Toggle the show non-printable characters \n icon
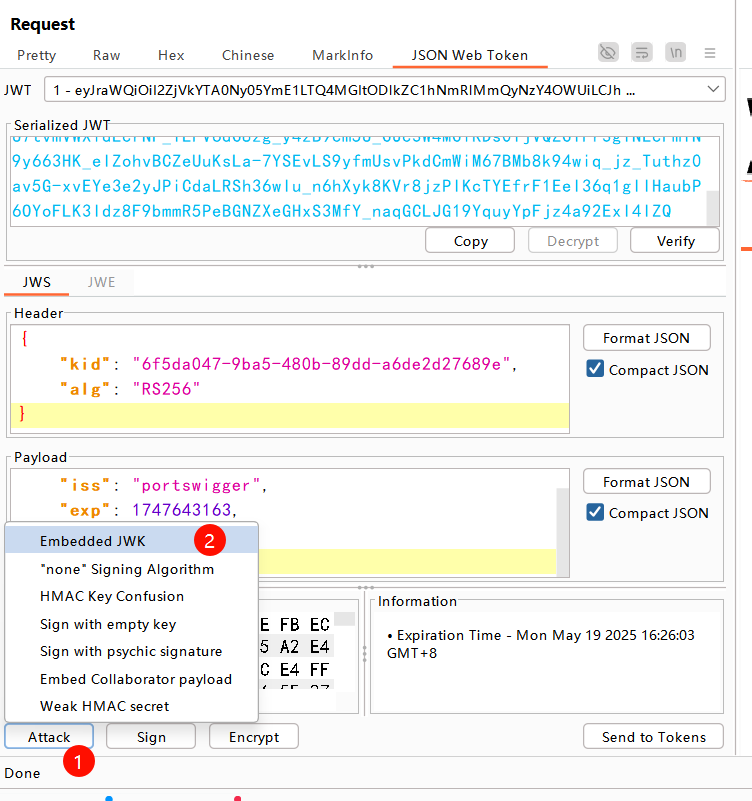This screenshot has width=752, height=801. (x=677, y=52)
